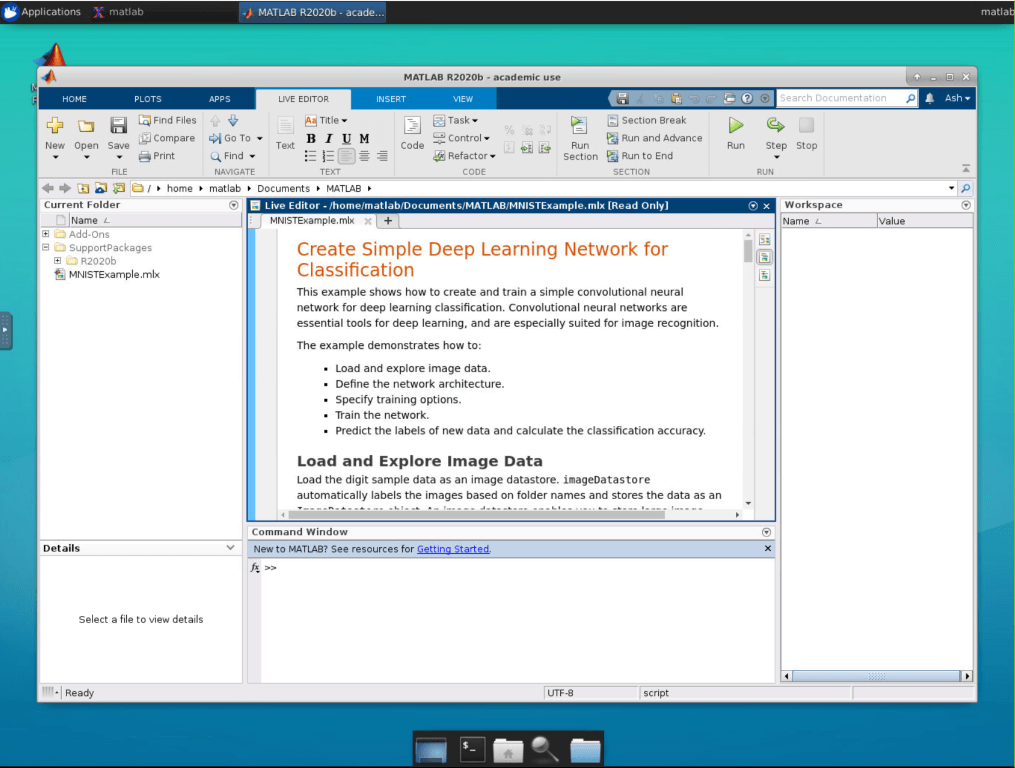1015x768 pixels.
Task: Expand the R2020b folder
Action: pyautogui.click(x=58, y=261)
